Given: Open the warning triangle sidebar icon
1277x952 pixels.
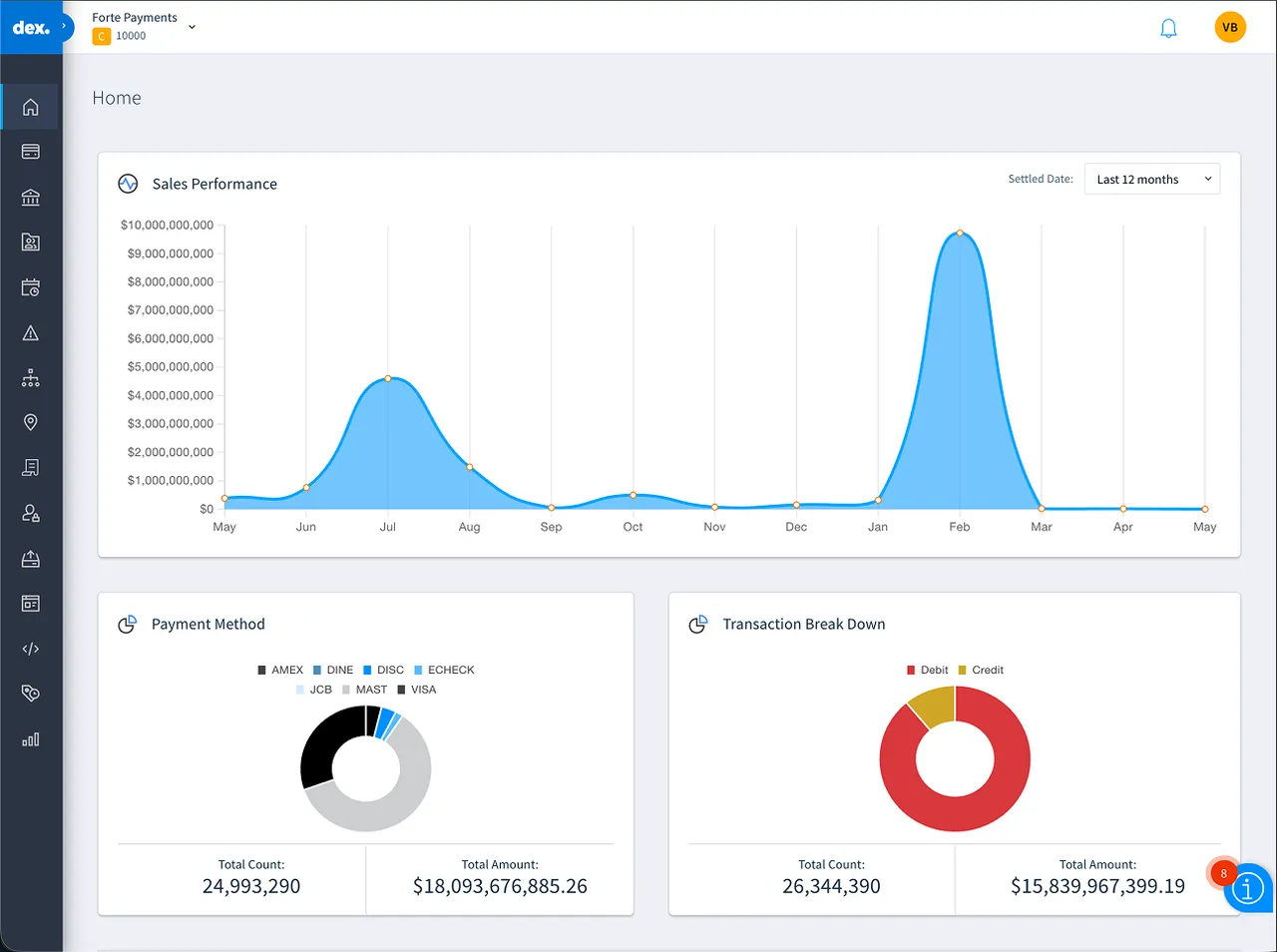Looking at the screenshot, I should [31, 333].
